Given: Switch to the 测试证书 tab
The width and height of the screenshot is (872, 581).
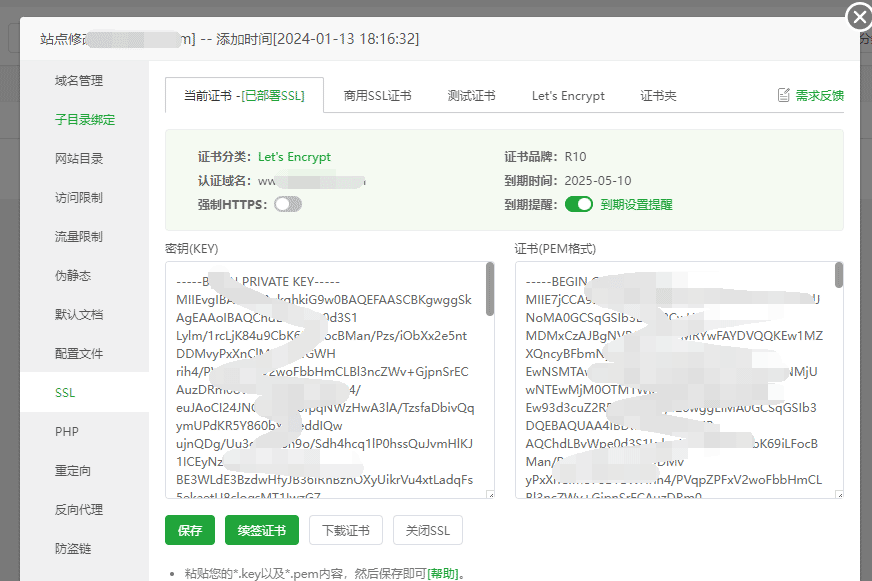Looking at the screenshot, I should pos(471,96).
